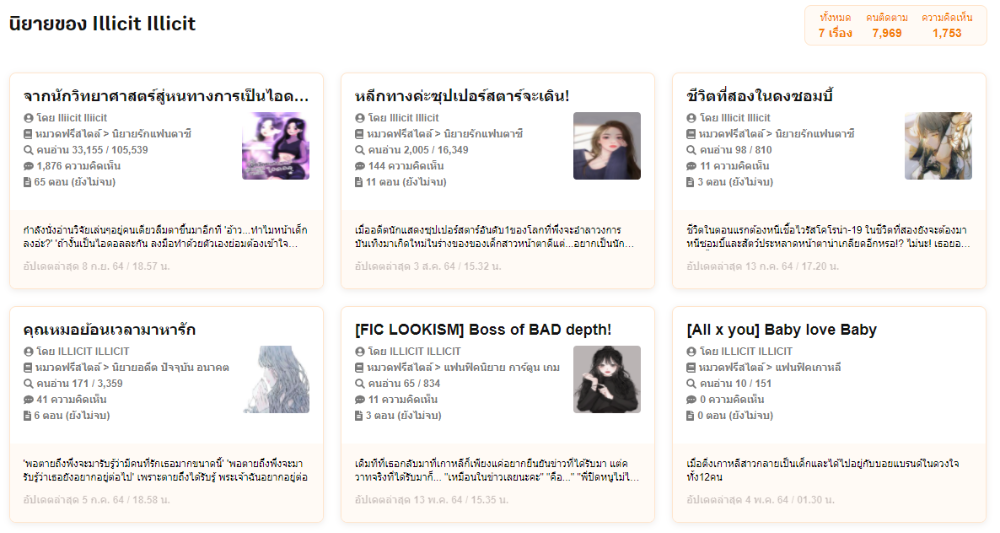Click author icon in Baby love Baby card
The width and height of the screenshot is (1000, 533).
(691, 351)
